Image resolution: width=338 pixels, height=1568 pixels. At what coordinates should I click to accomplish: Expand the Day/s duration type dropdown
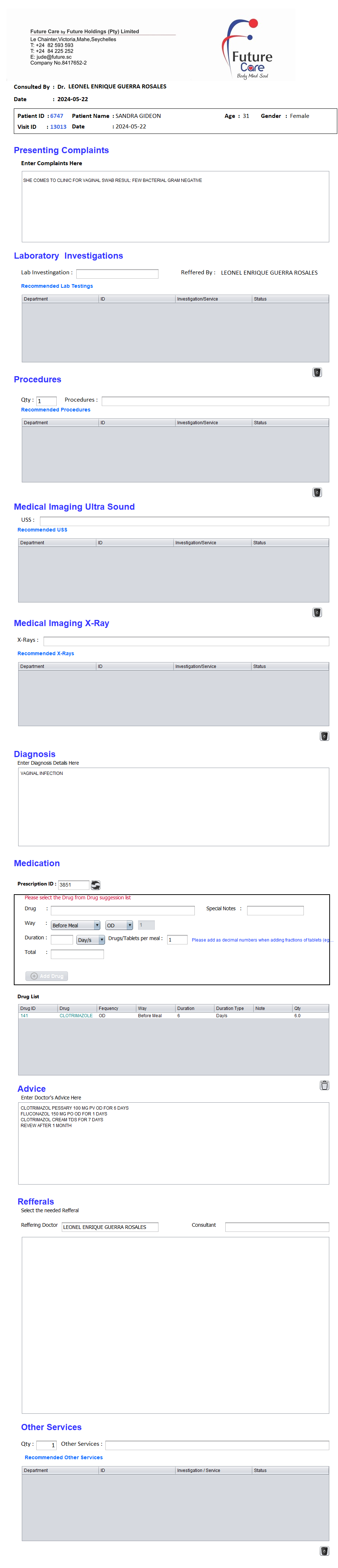[x=90, y=939]
